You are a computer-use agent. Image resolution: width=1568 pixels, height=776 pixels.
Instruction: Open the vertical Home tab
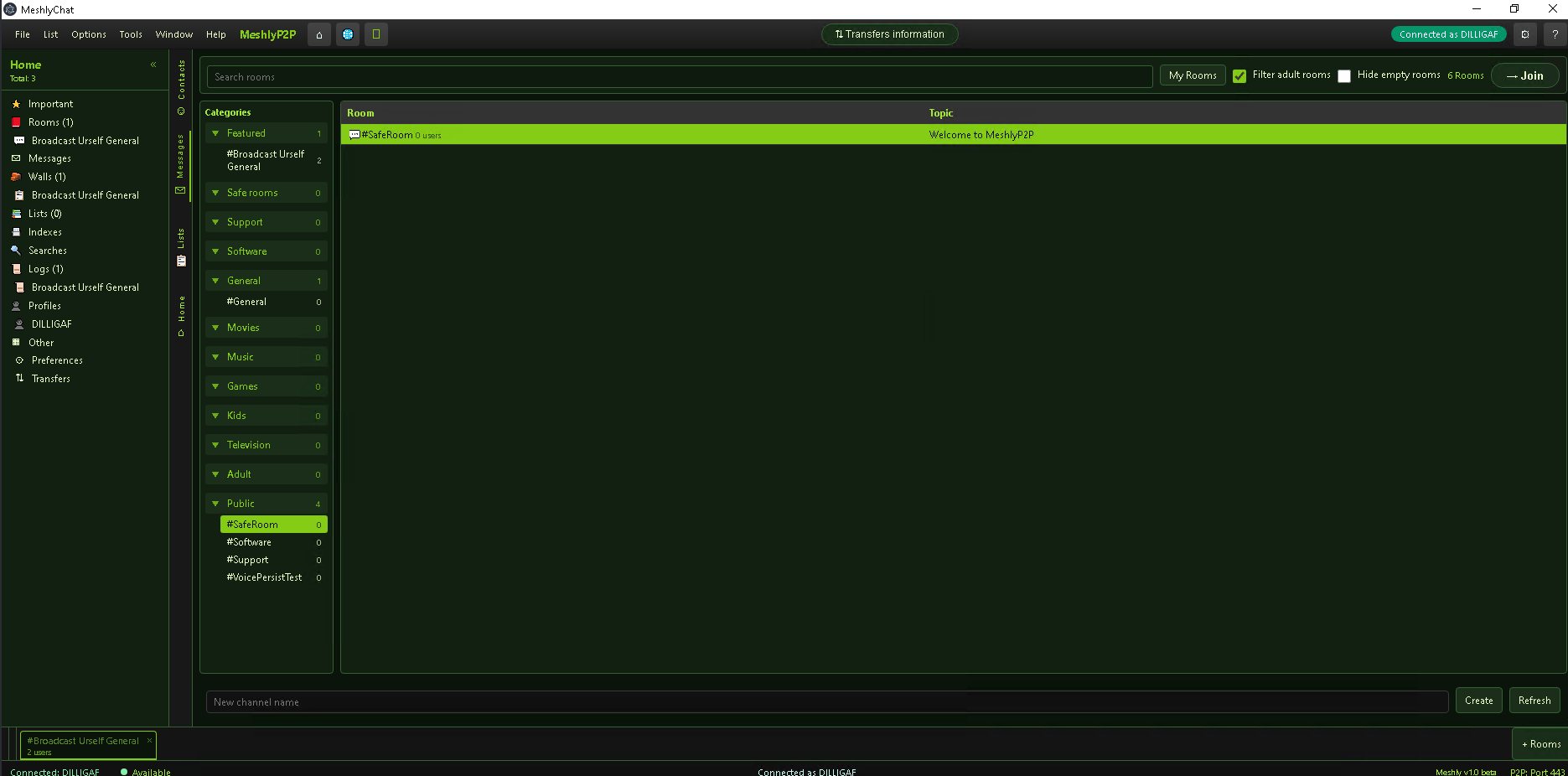coord(181,316)
